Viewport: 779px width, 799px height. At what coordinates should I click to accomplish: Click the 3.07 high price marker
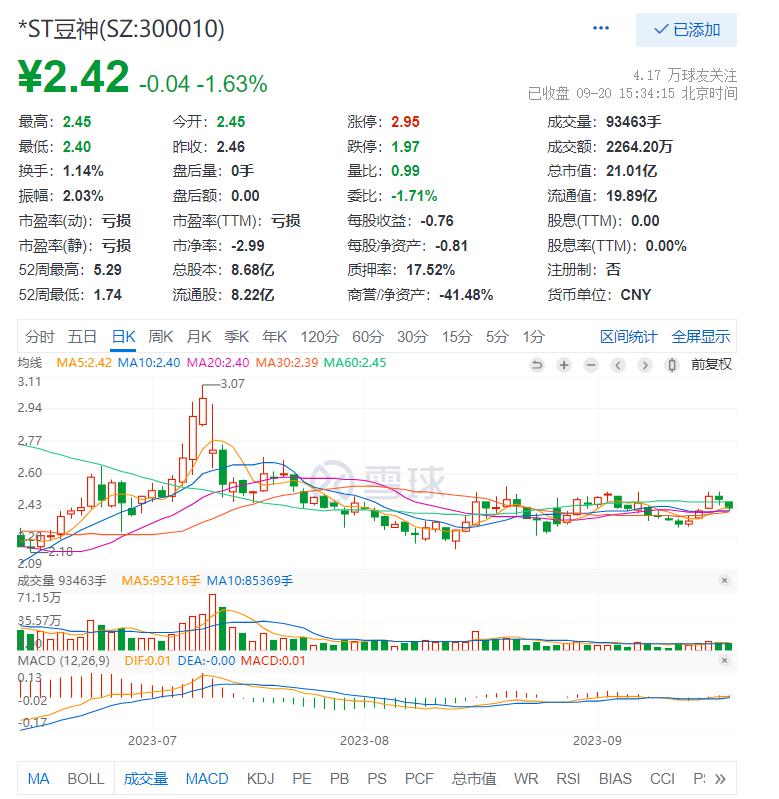[x=232, y=384]
